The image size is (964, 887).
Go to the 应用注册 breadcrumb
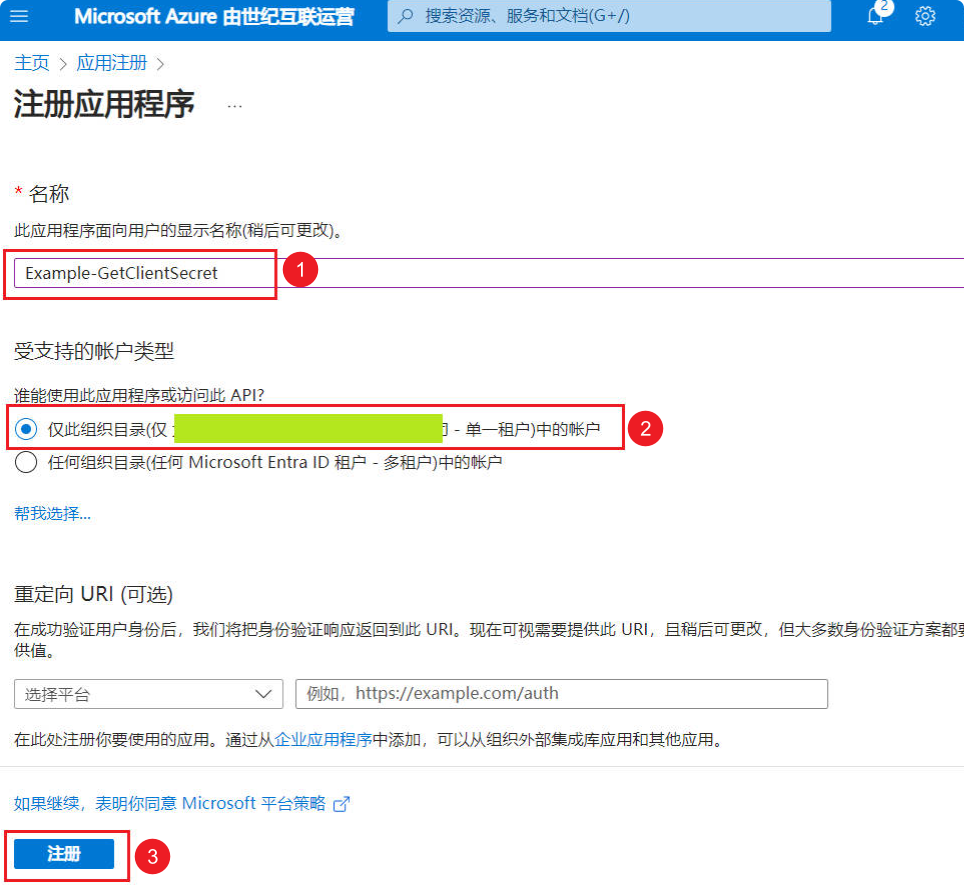coord(112,63)
